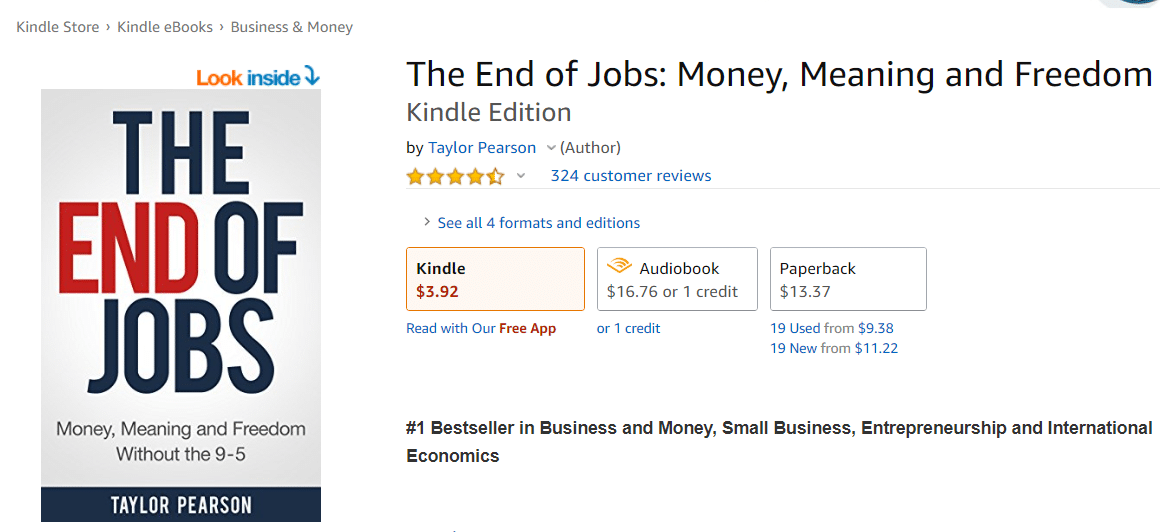Open the book cover image
Screen dimensions: 1160x532
[181, 305]
